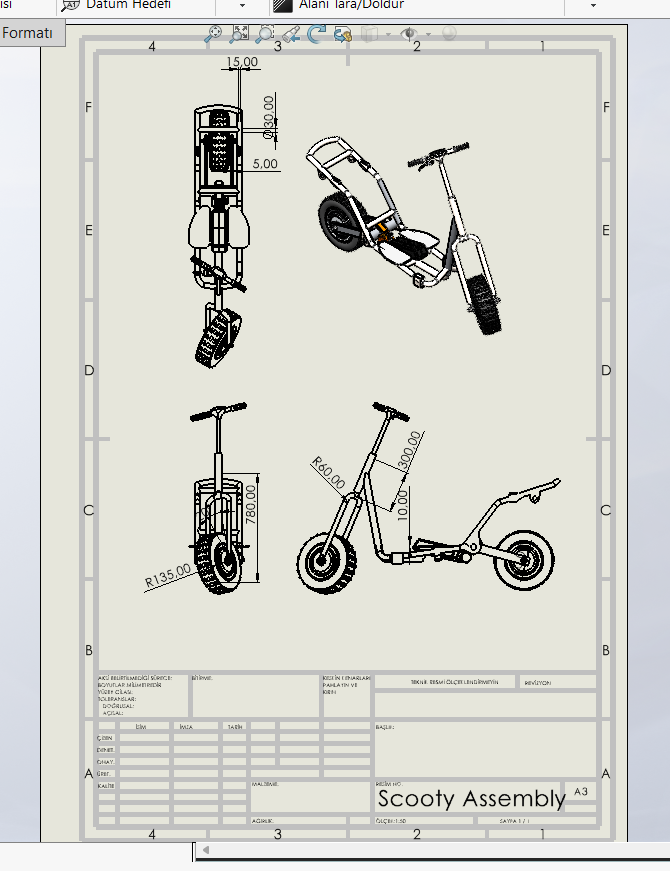Click the horizontal scrollbar's left arrow

click(x=206, y=850)
